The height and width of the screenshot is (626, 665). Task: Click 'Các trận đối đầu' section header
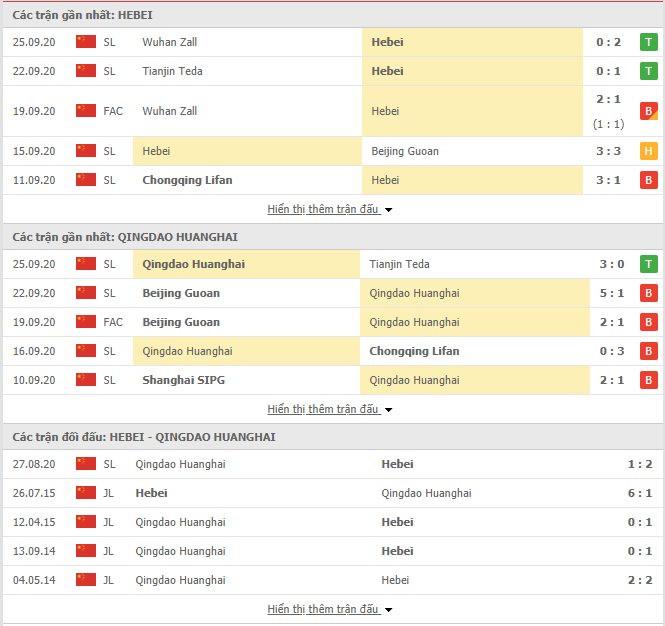[x=144, y=437]
